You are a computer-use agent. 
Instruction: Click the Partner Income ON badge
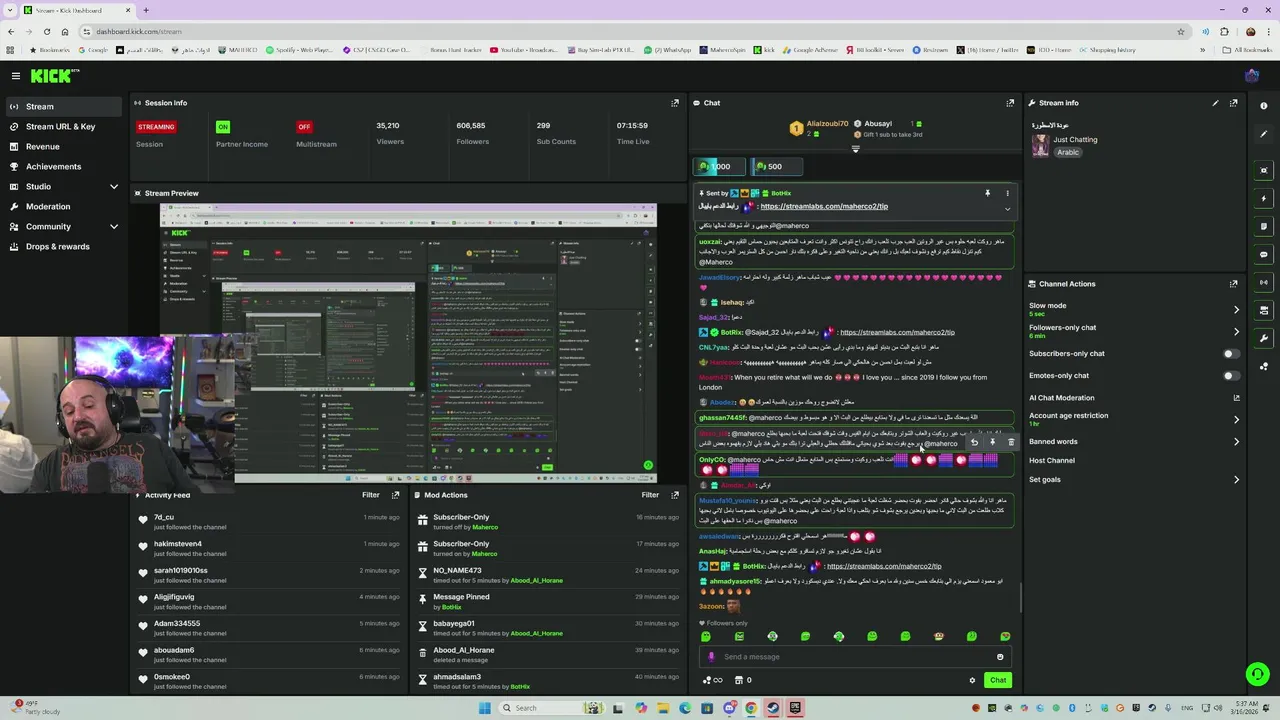223,127
